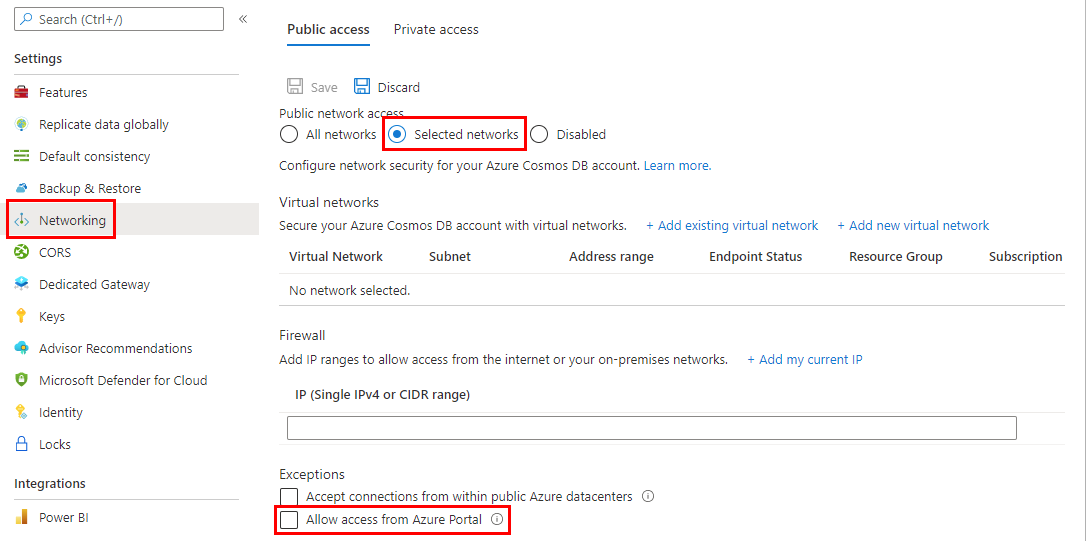Click Add my current IP link

[805, 360]
